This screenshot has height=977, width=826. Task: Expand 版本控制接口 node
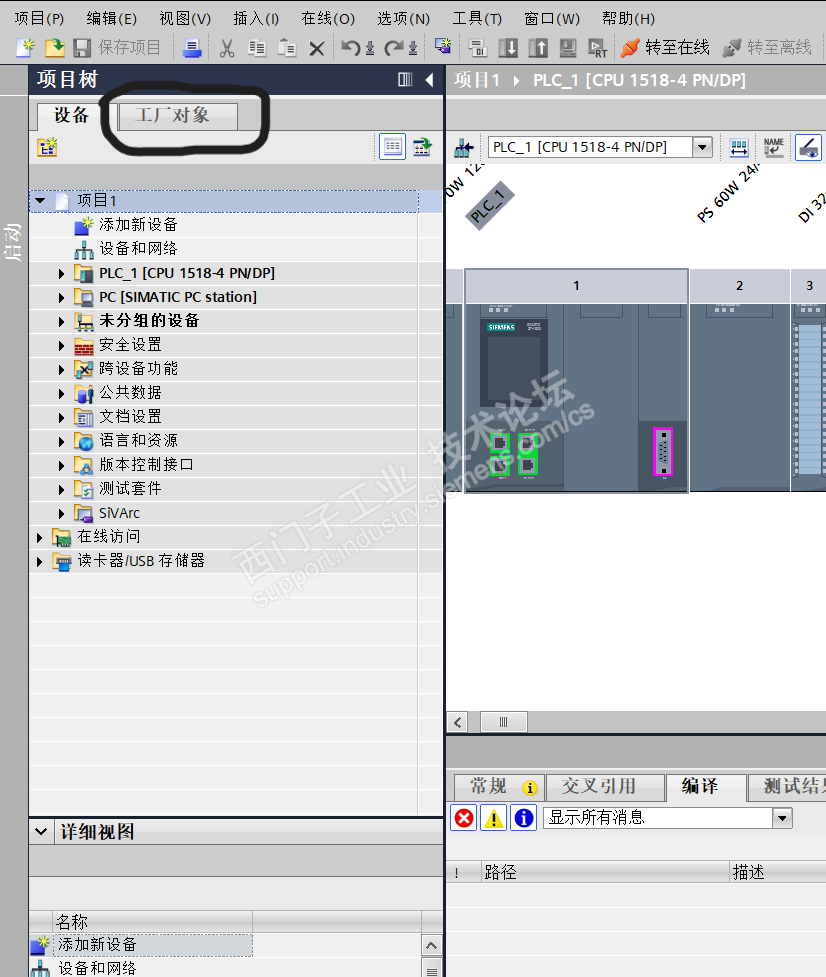pos(61,465)
